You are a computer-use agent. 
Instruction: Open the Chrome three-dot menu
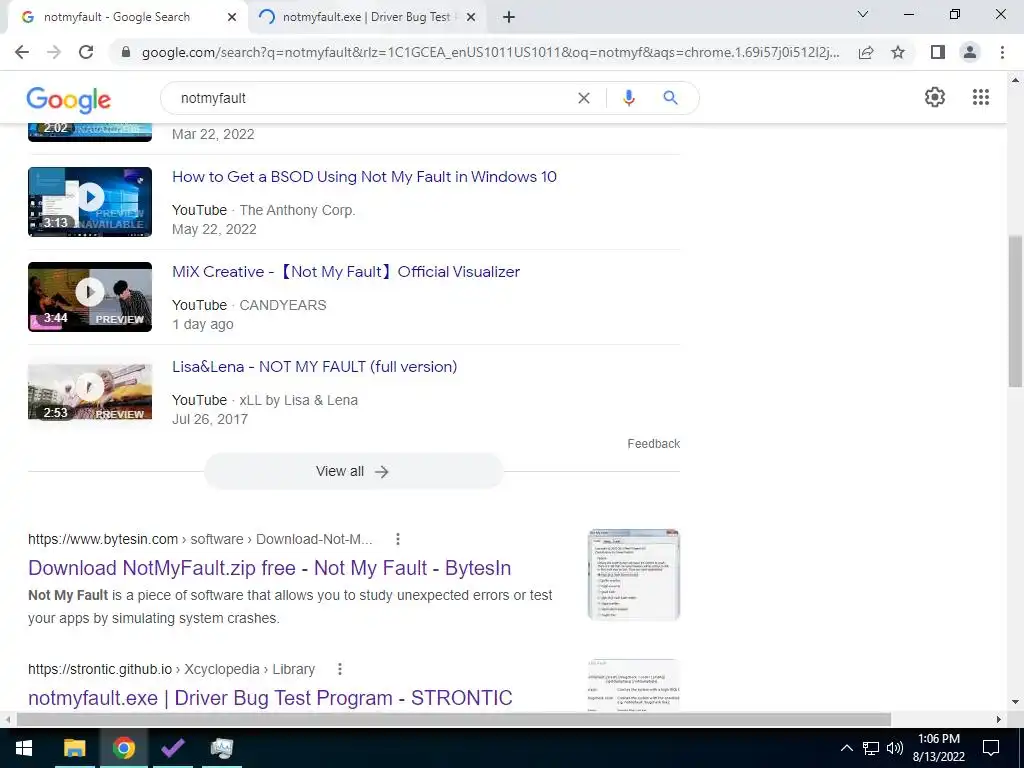pyautogui.click(x=1002, y=52)
